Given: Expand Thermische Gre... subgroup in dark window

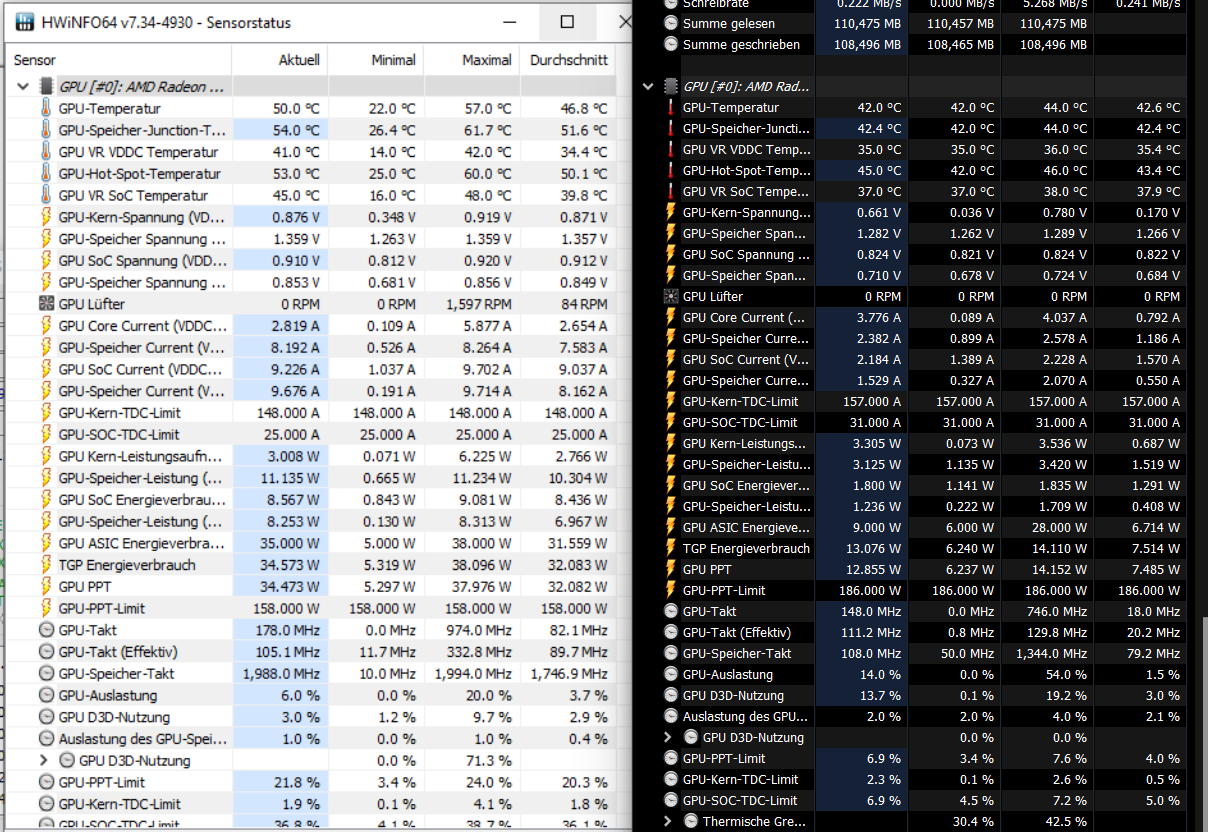Looking at the screenshot, I should tap(668, 821).
